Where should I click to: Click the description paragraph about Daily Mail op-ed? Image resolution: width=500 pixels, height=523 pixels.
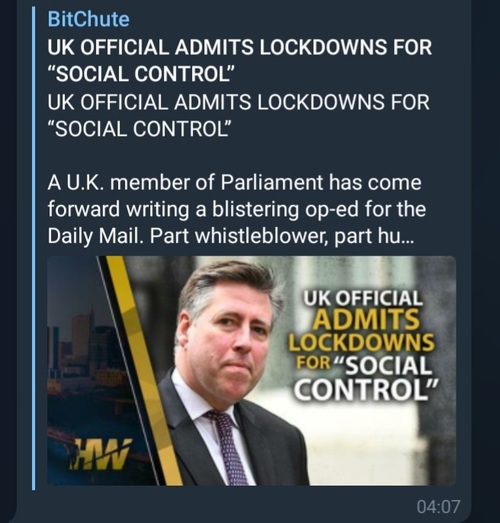(237, 209)
